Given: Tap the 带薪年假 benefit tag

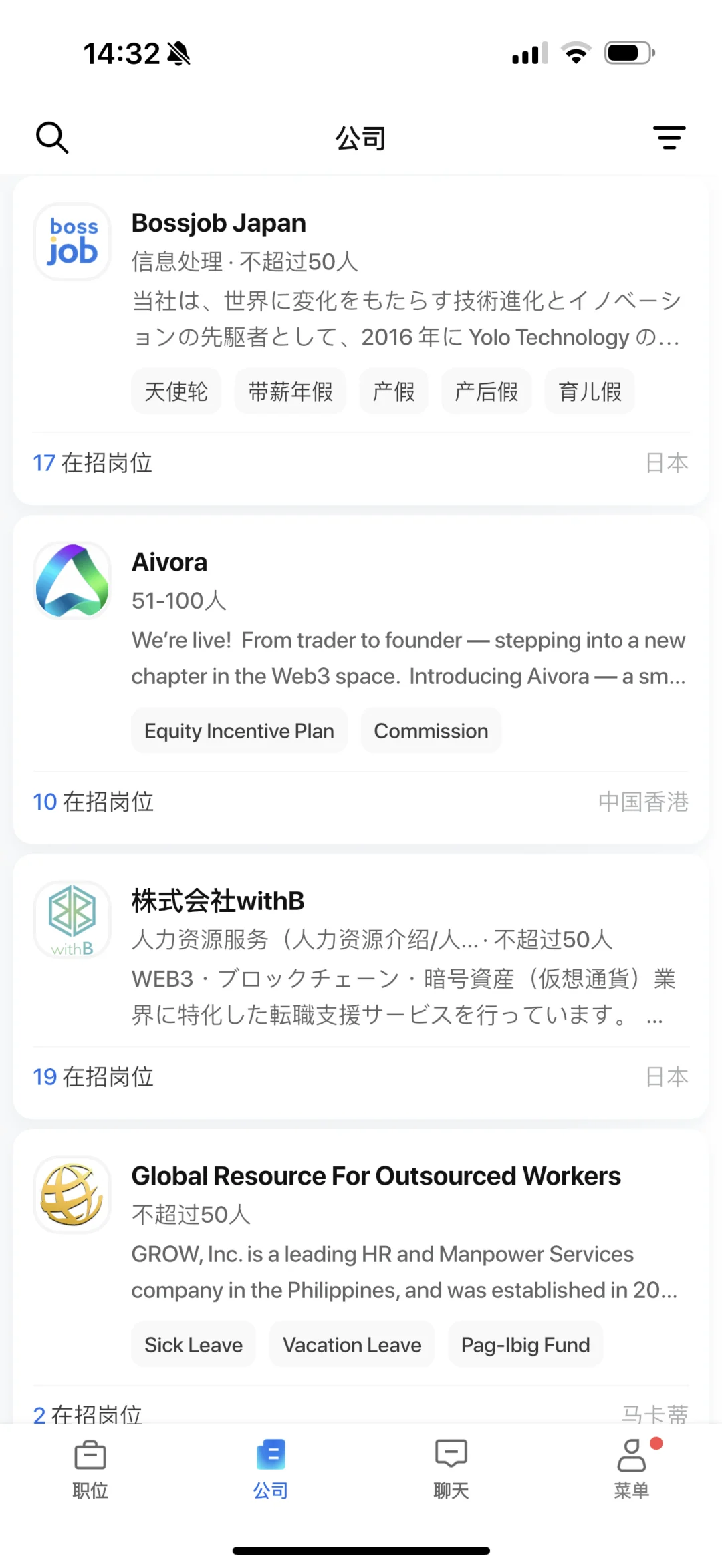Looking at the screenshot, I should point(291,391).
